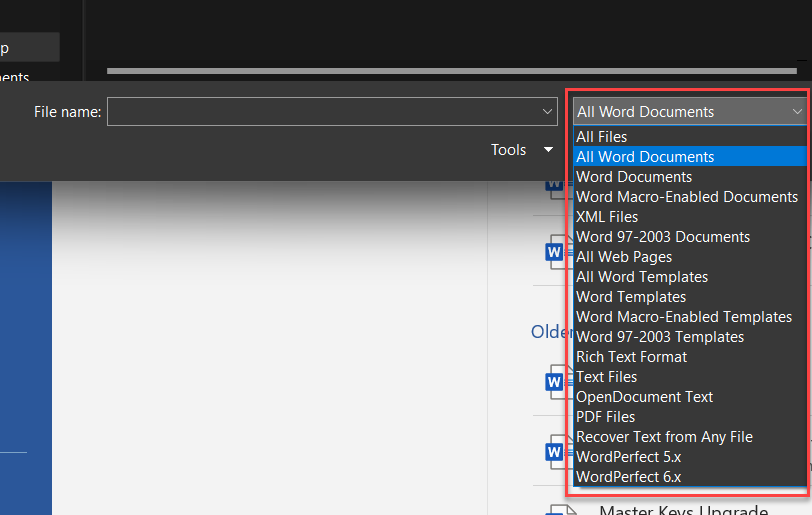Choose Word 97-2003 Documents
This screenshot has height=515, width=812.
[x=690, y=237]
